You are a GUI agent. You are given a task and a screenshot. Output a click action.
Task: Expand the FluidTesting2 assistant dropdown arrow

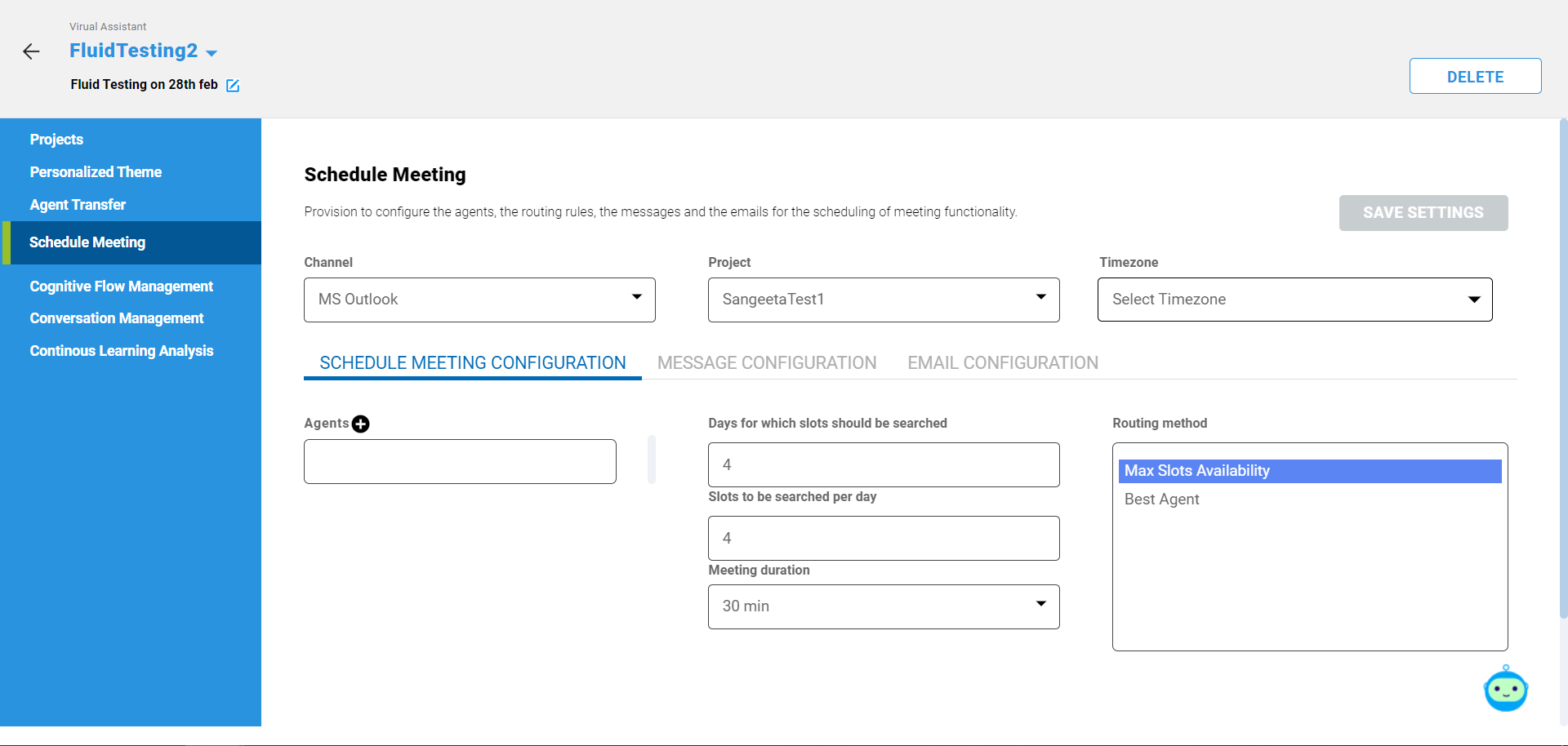tap(212, 53)
